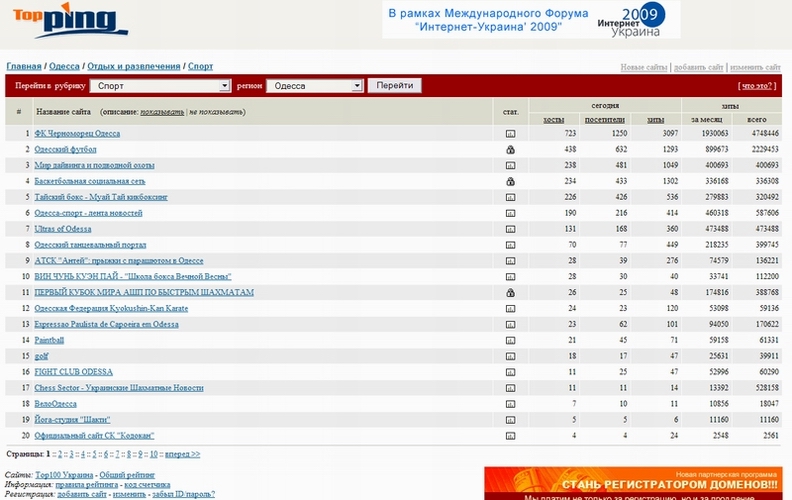Click lock icon for Баскетбольная социальная сеть
Screen dimensions: 792x500
click(x=510, y=181)
